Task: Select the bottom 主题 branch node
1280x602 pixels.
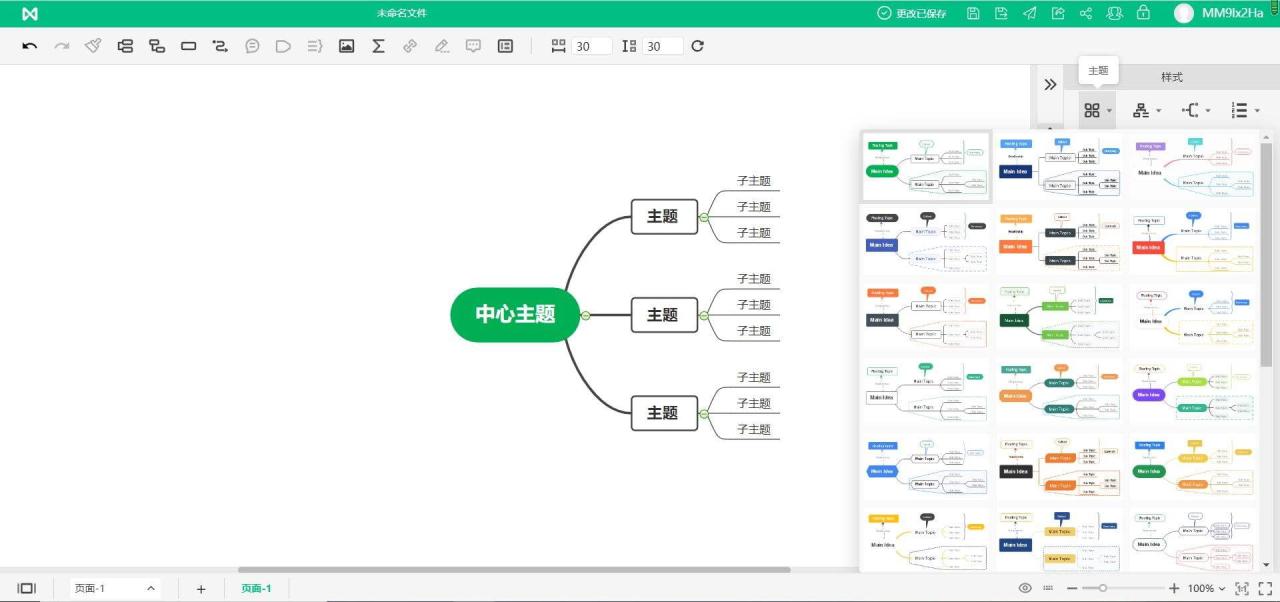Action: click(x=664, y=412)
